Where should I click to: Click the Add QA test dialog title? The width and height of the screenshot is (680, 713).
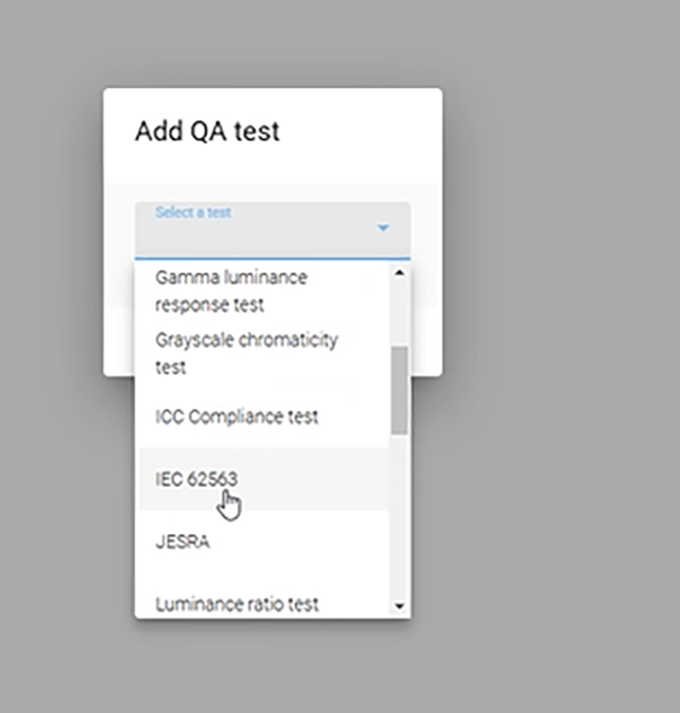[x=207, y=131]
